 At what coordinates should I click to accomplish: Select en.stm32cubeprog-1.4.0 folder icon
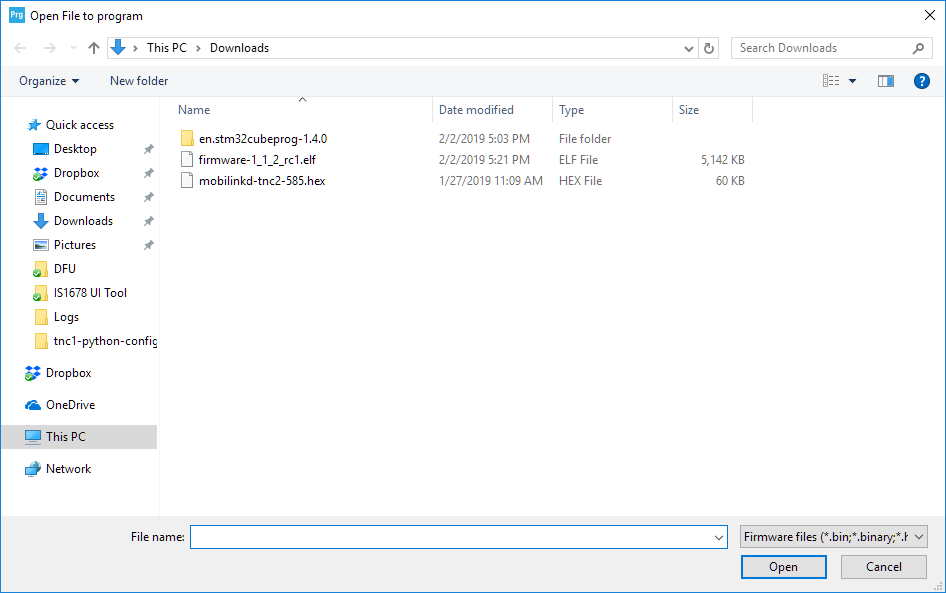(x=187, y=139)
